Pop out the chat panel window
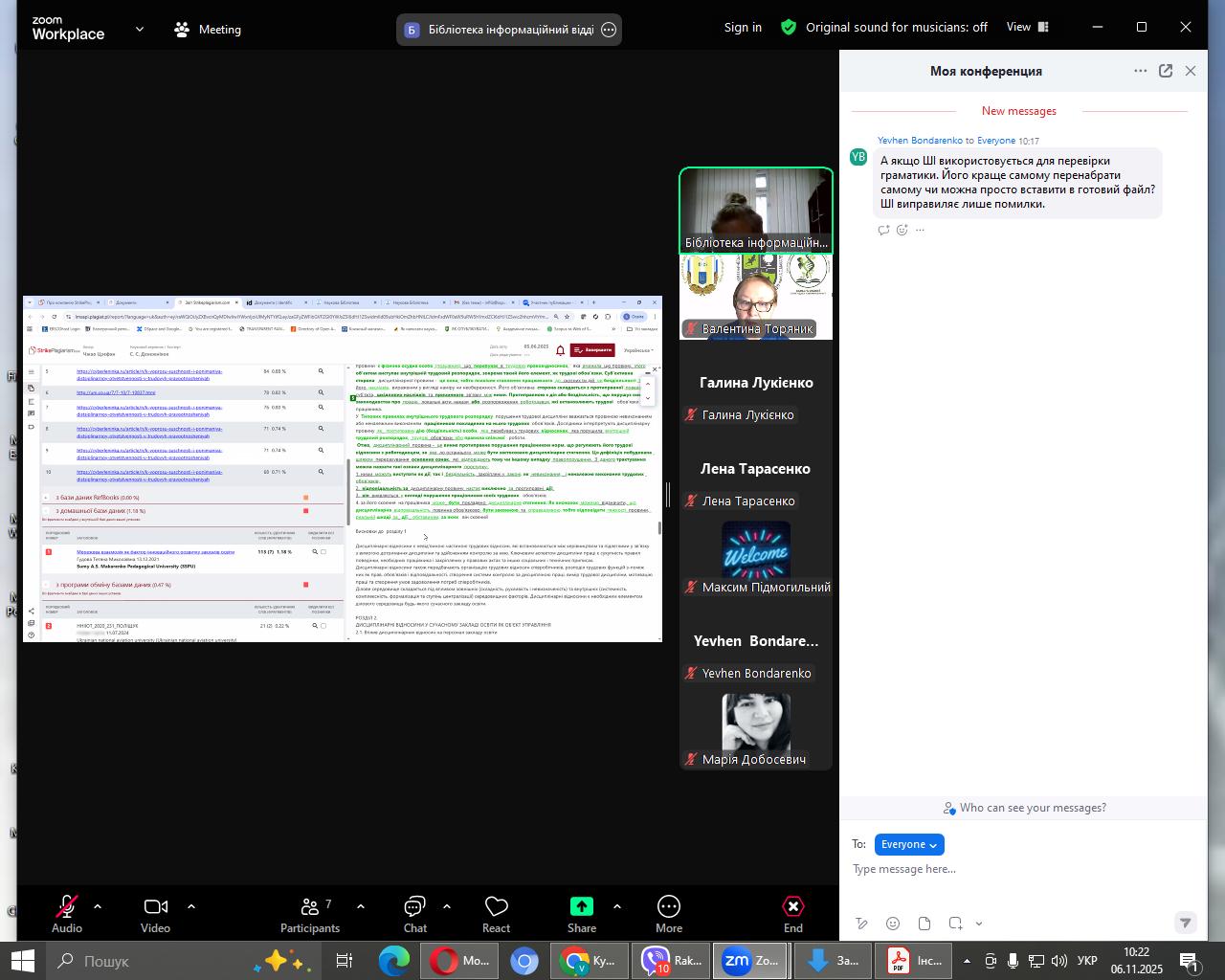Image resolution: width=1225 pixels, height=980 pixels. click(x=1166, y=71)
